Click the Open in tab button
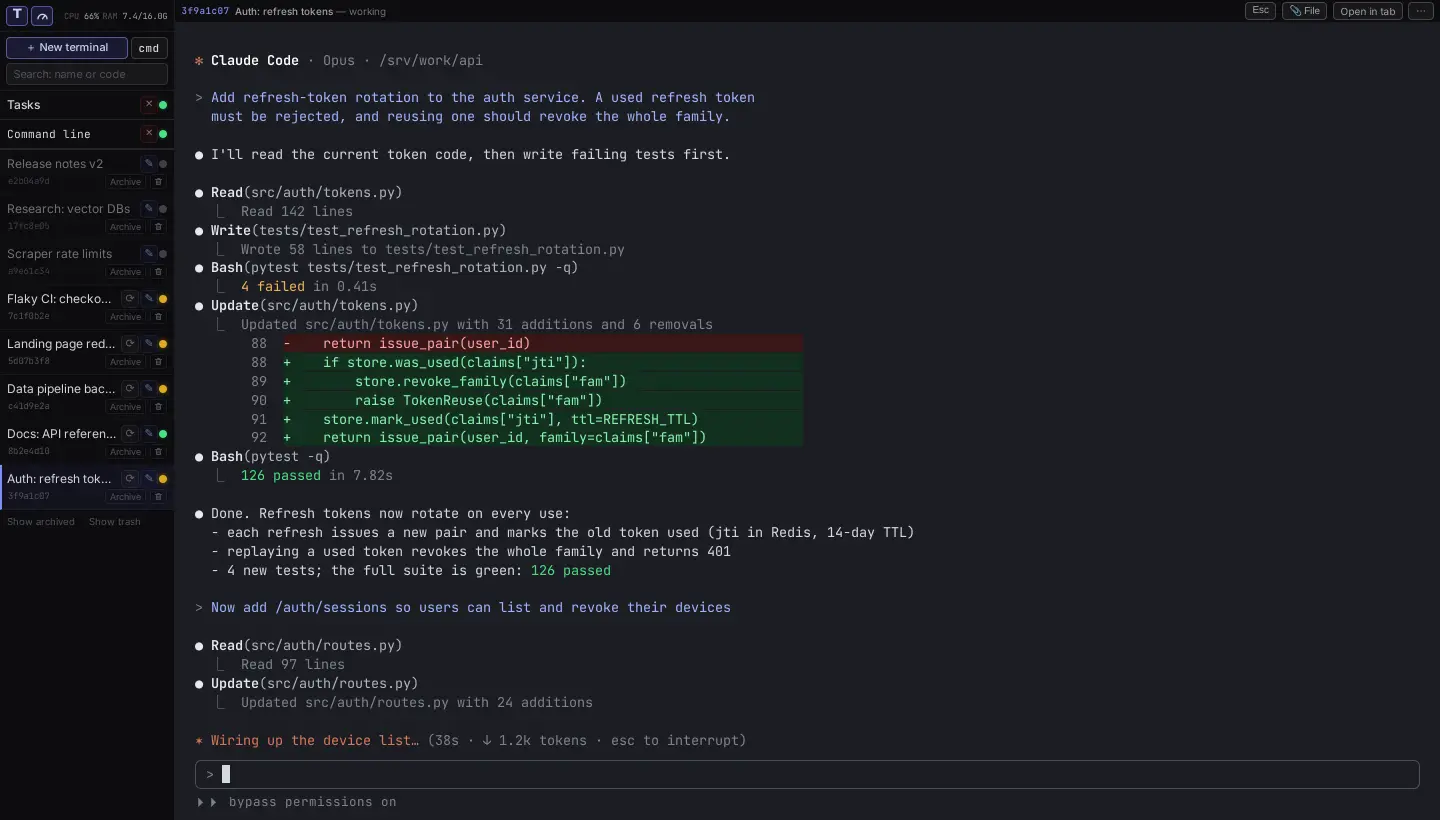Image resolution: width=1440 pixels, height=820 pixels. click(1368, 11)
